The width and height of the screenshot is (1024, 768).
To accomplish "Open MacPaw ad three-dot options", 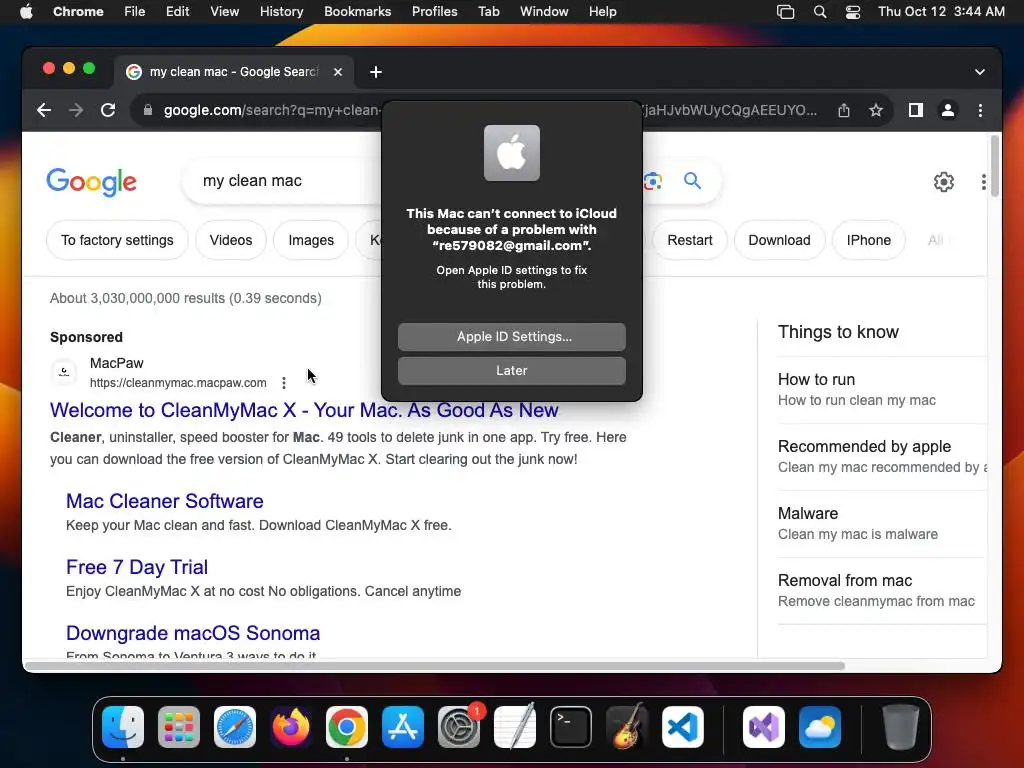I will pos(283,383).
